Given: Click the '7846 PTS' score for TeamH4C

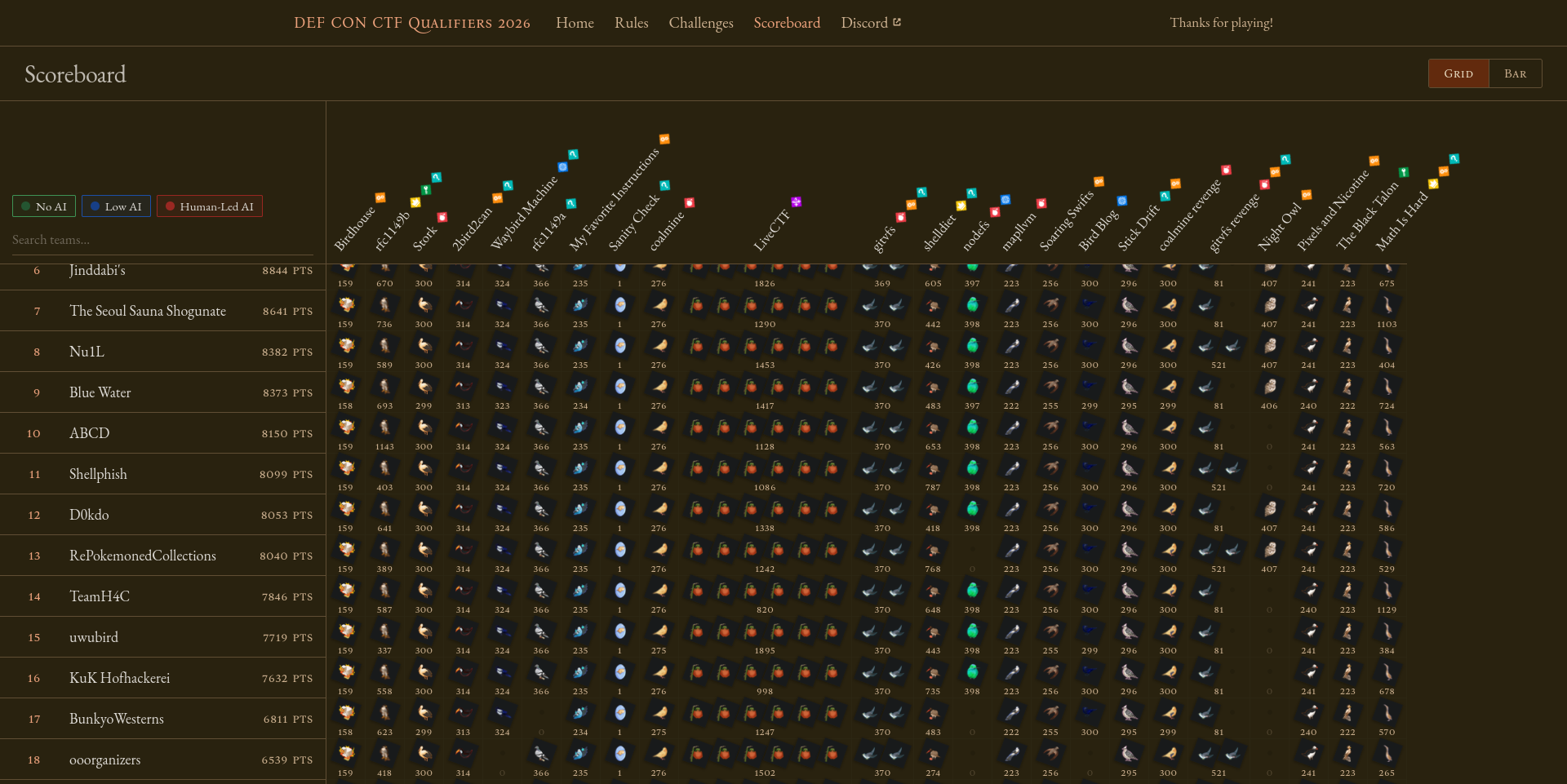Looking at the screenshot, I should pyautogui.click(x=287, y=597).
